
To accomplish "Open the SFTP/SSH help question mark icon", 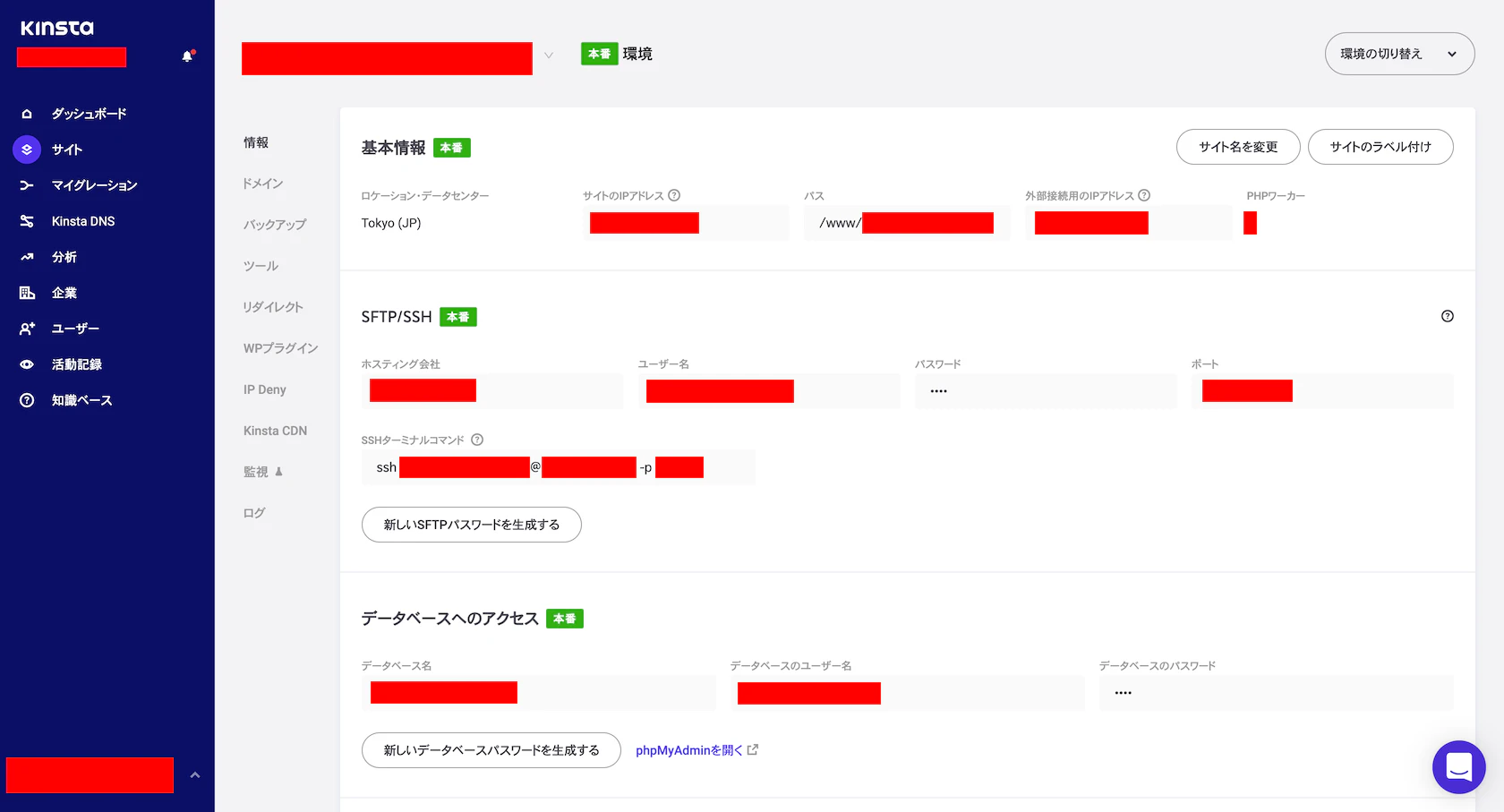I will click(x=1448, y=316).
